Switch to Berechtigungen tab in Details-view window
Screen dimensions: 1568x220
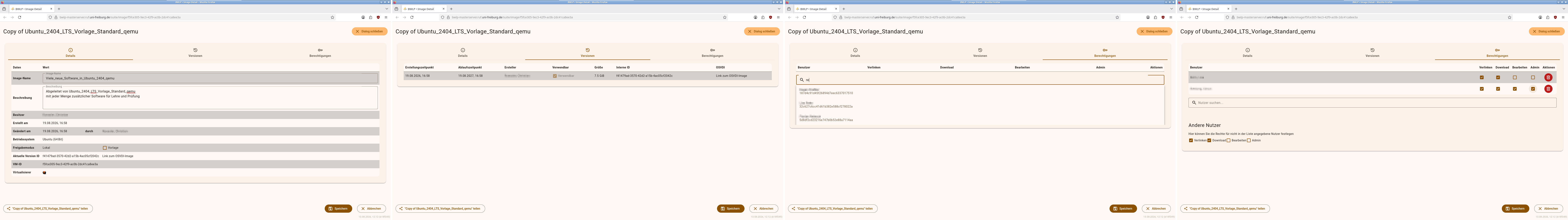(x=320, y=53)
